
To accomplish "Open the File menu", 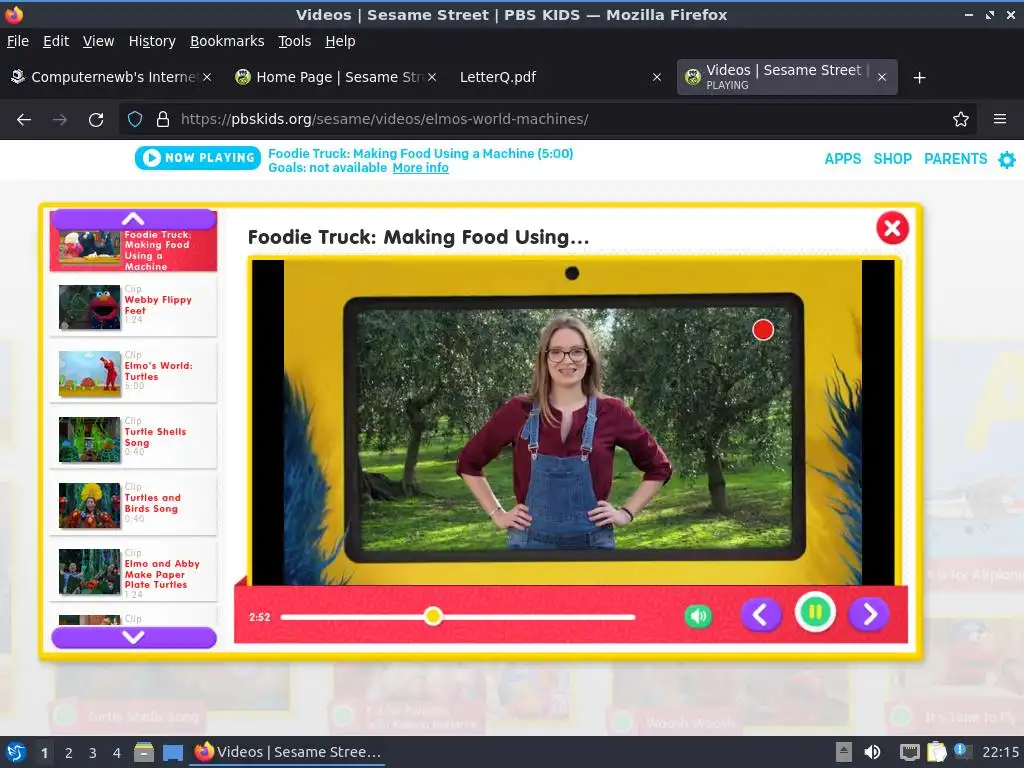I will [18, 41].
